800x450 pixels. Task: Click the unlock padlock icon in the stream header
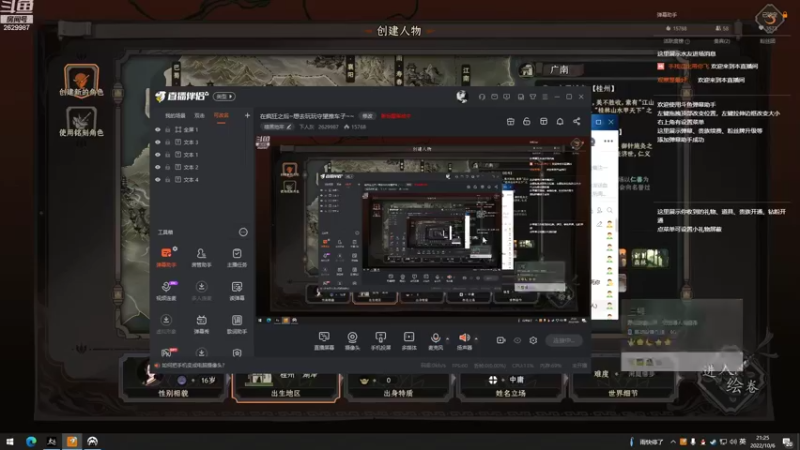point(527,121)
